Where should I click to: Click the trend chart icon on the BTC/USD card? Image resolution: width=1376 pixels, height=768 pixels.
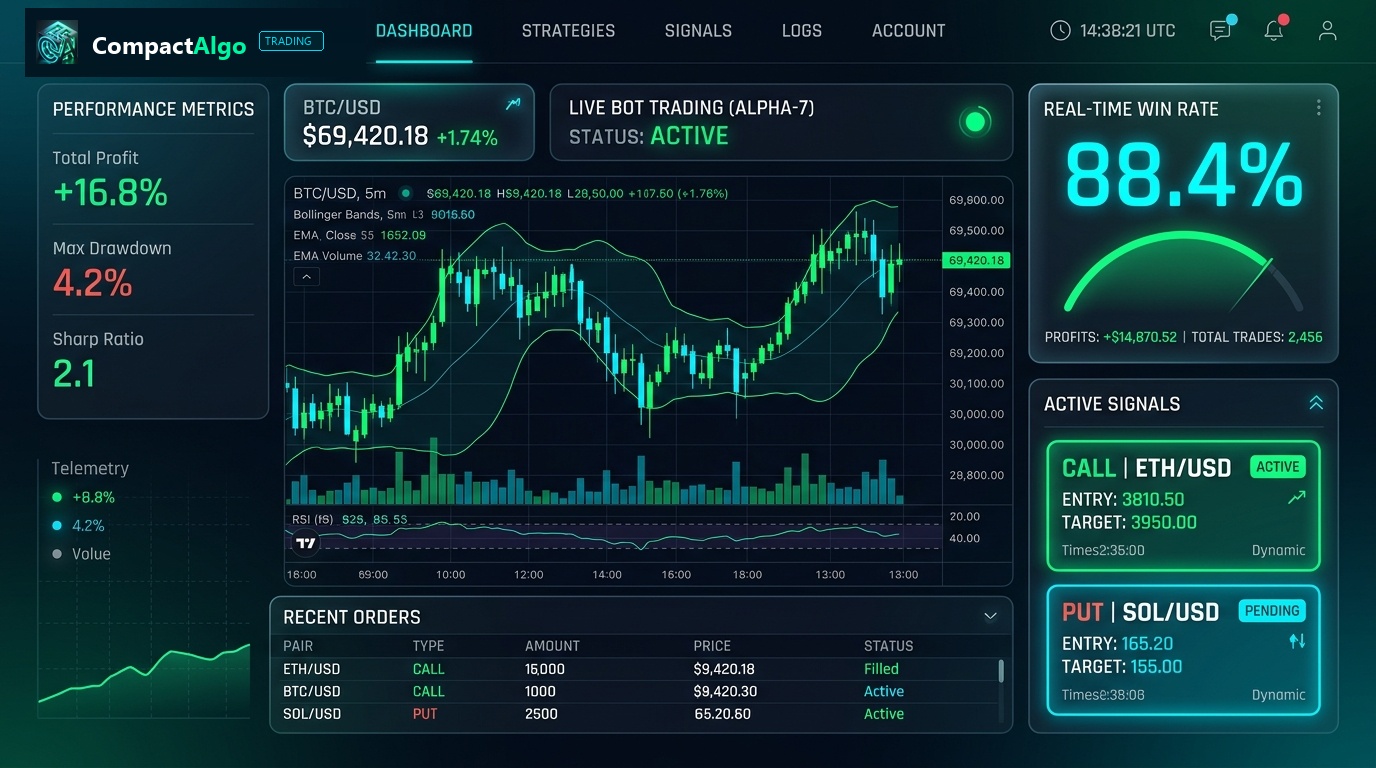click(513, 103)
